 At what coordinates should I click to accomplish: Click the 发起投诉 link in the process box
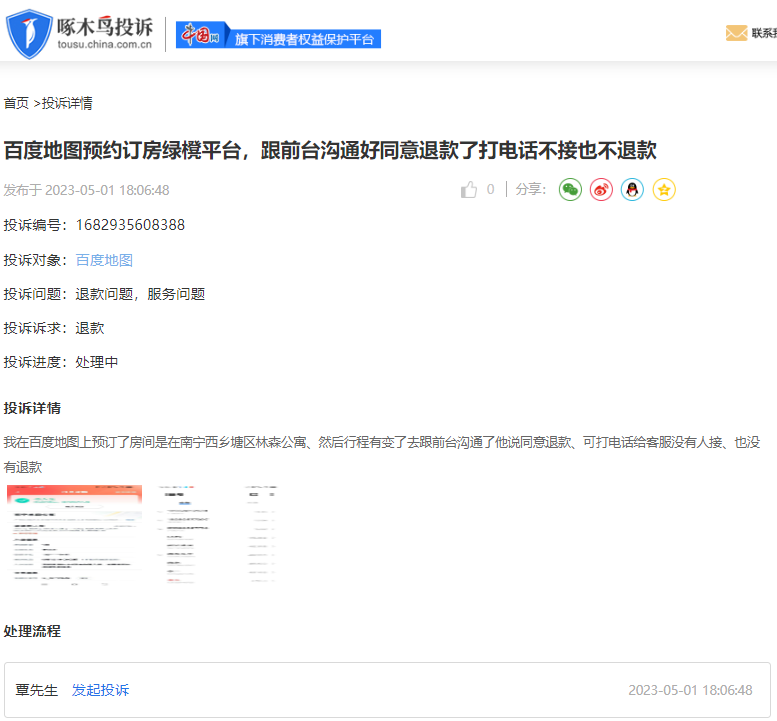[101, 690]
